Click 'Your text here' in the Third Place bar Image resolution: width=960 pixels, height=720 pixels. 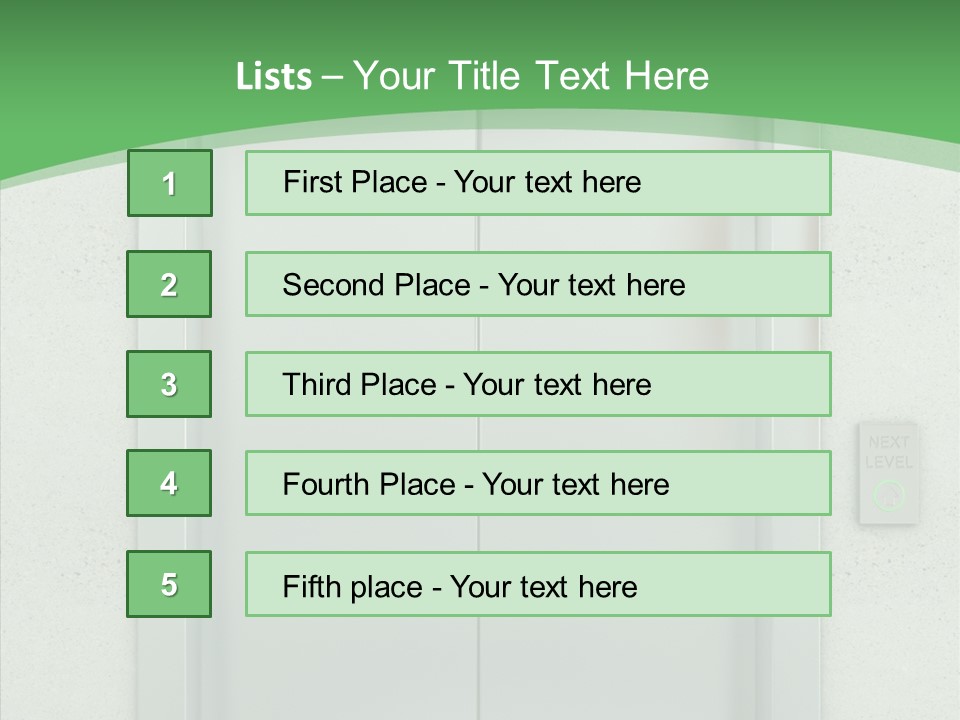point(558,385)
